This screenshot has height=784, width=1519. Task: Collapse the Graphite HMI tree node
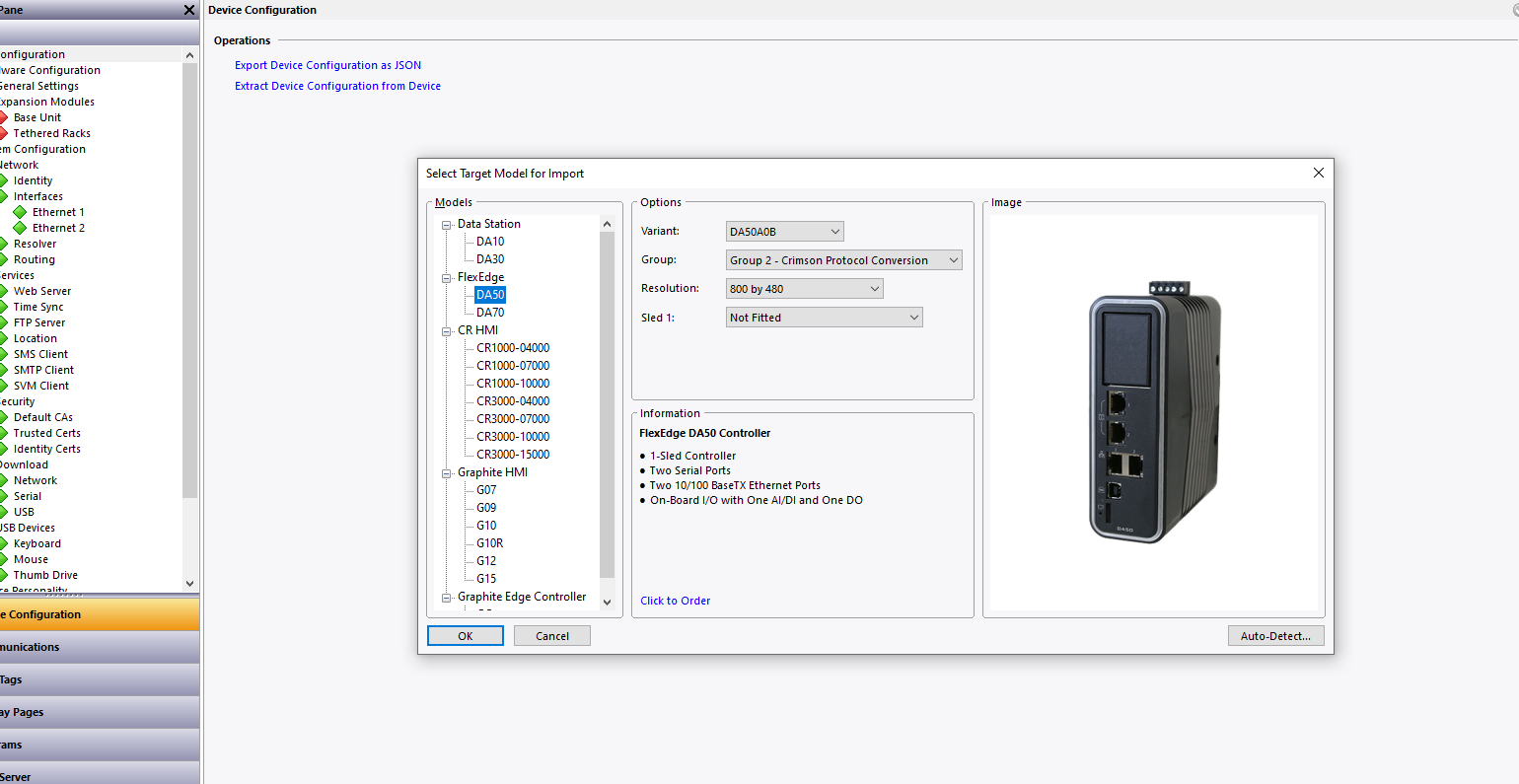click(x=446, y=473)
